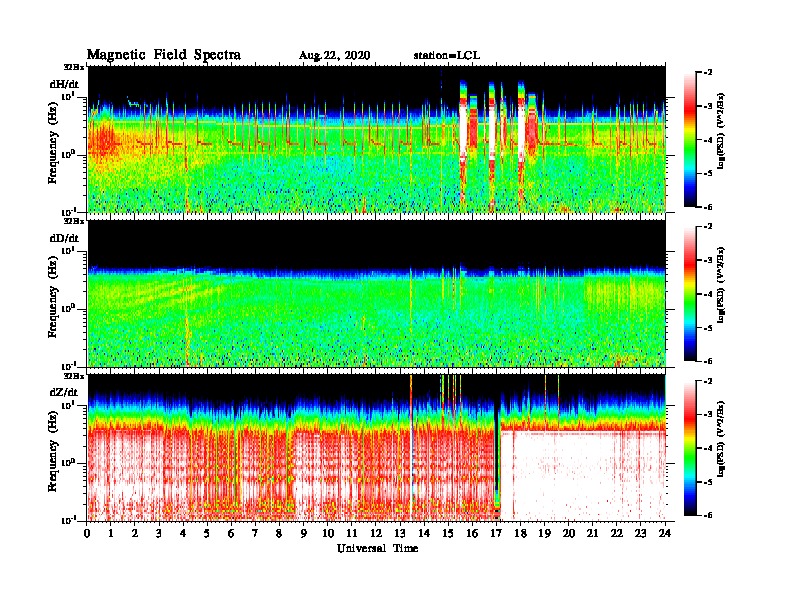Click the "dH/dt" panel label
This screenshot has width=792, height=612.
tap(64, 84)
